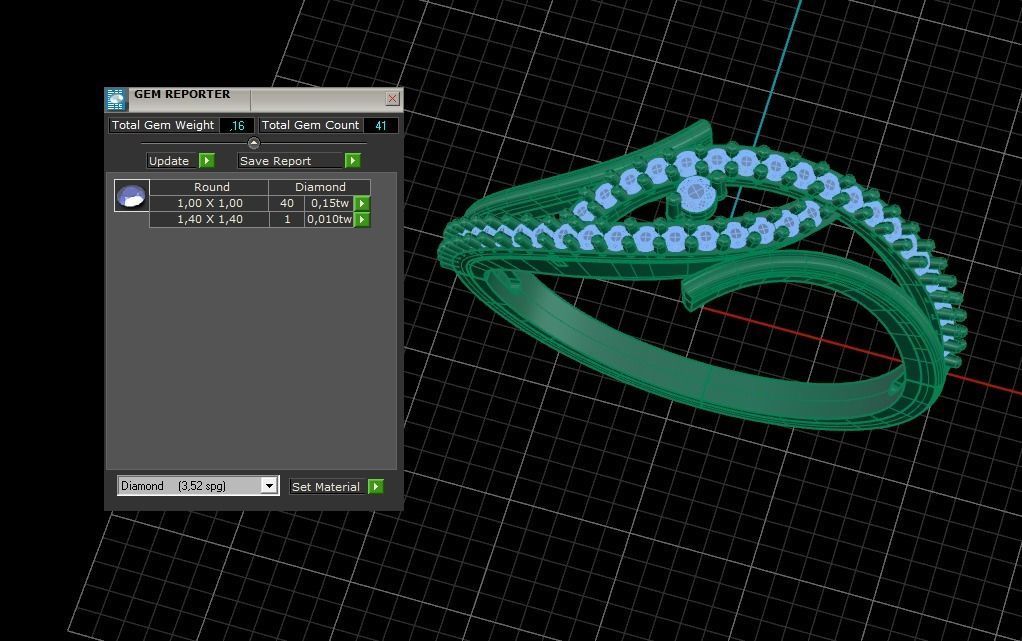Select the large center gem on ring
1022x641 pixels.
pyautogui.click(x=695, y=196)
